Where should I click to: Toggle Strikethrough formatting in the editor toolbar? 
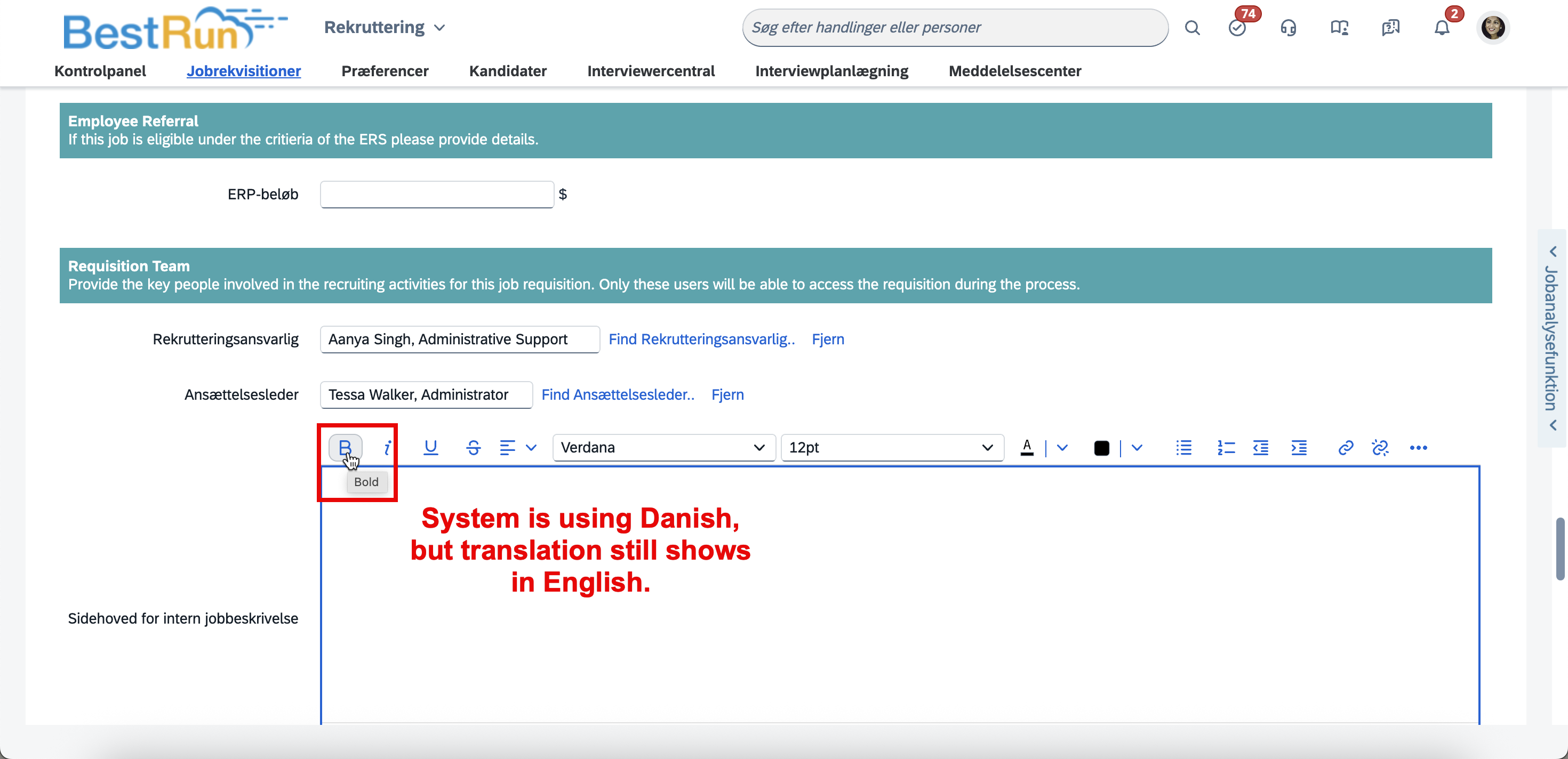point(473,448)
